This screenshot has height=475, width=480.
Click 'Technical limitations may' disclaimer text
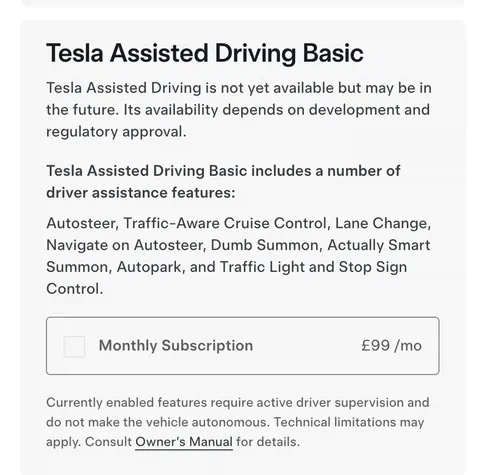pyautogui.click(x=349, y=422)
